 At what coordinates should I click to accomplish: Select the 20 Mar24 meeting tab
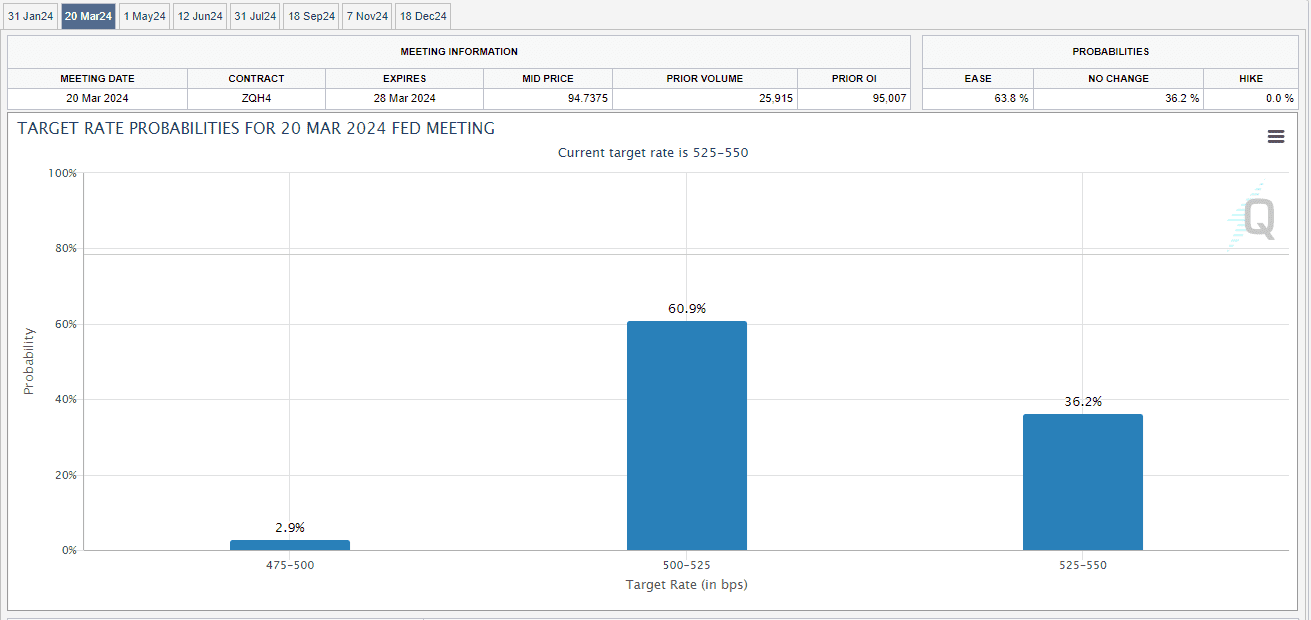click(x=88, y=16)
